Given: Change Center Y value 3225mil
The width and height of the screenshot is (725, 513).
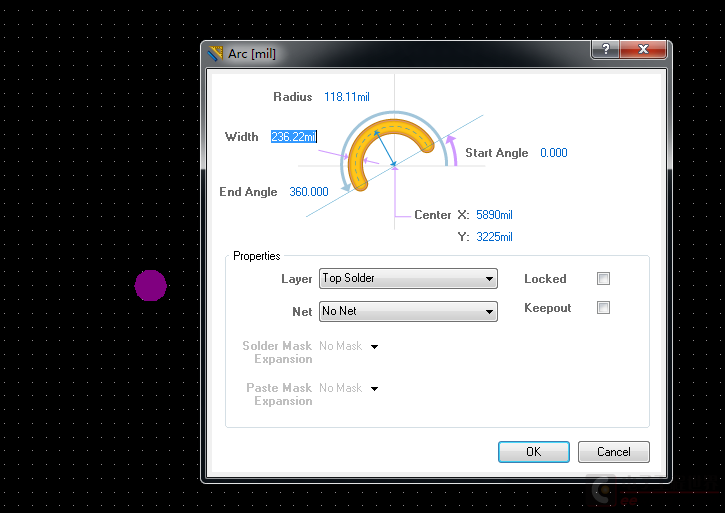Looking at the screenshot, I should (x=494, y=237).
